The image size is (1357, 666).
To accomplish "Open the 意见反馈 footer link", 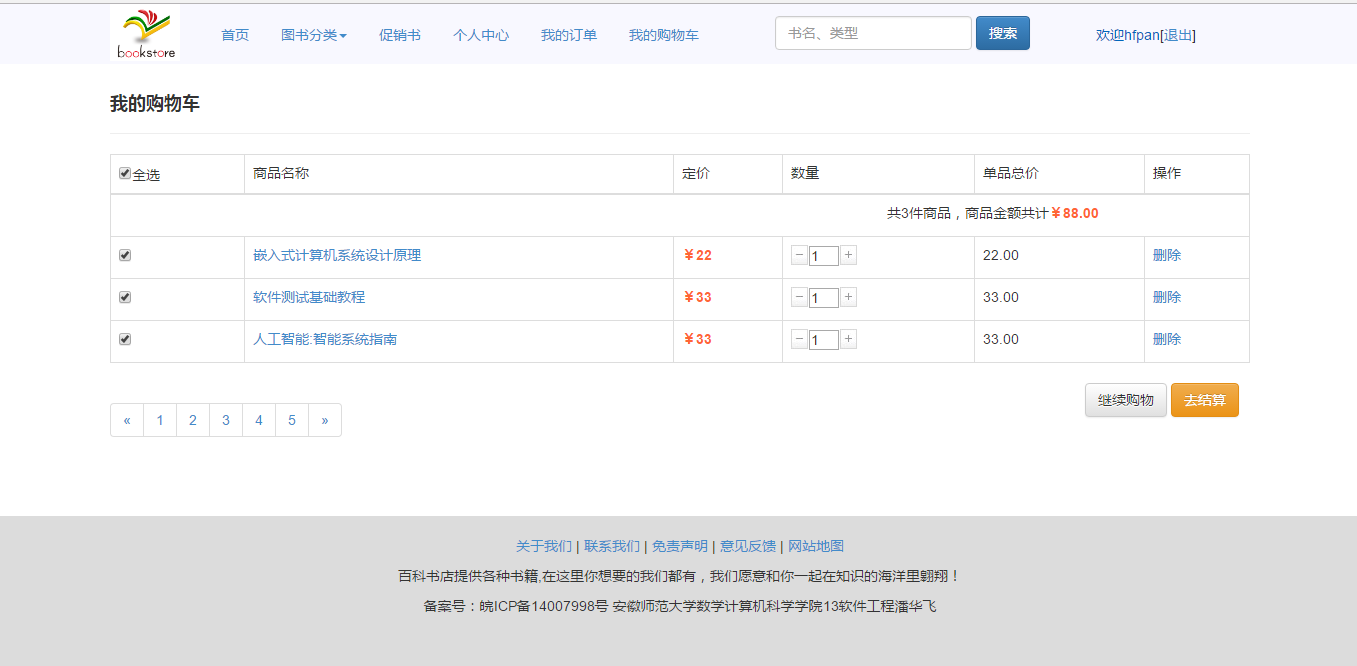I will [748, 546].
